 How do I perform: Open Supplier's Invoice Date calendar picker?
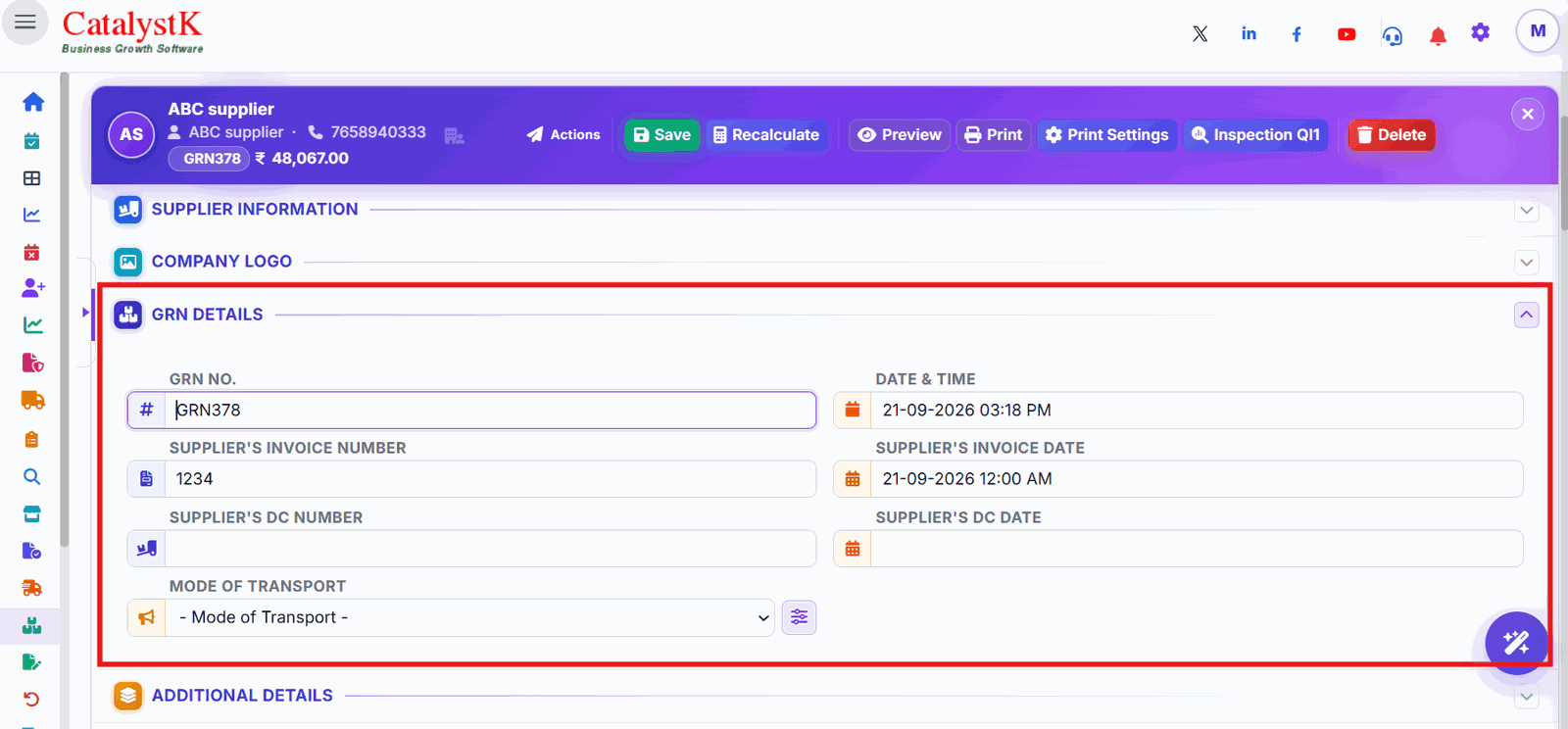(x=853, y=479)
